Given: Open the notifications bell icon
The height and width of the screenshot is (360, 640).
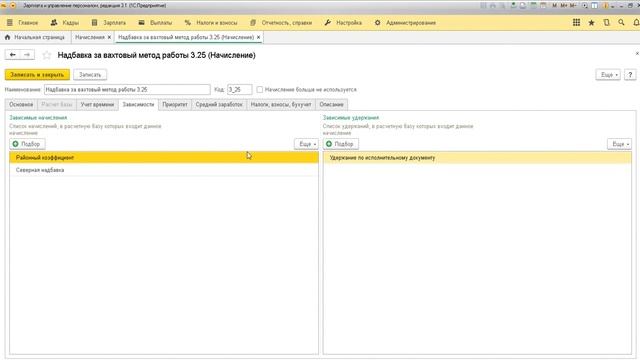Looking at the screenshot, I should pyautogui.click(x=636, y=23).
